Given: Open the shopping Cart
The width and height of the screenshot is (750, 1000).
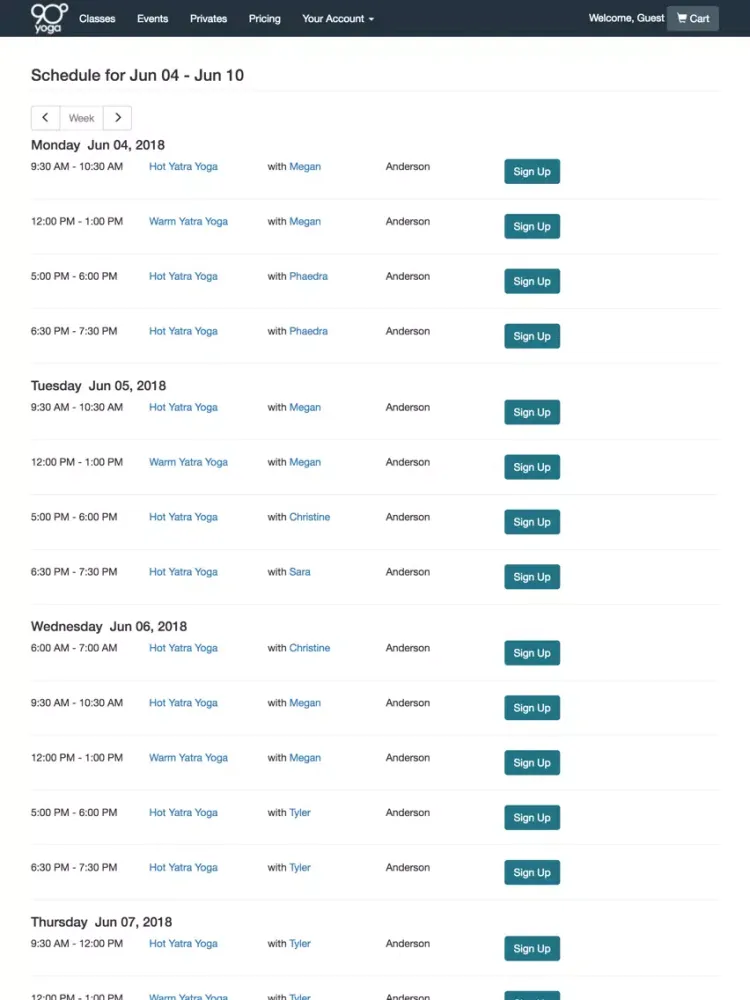Looking at the screenshot, I should pos(692,18).
